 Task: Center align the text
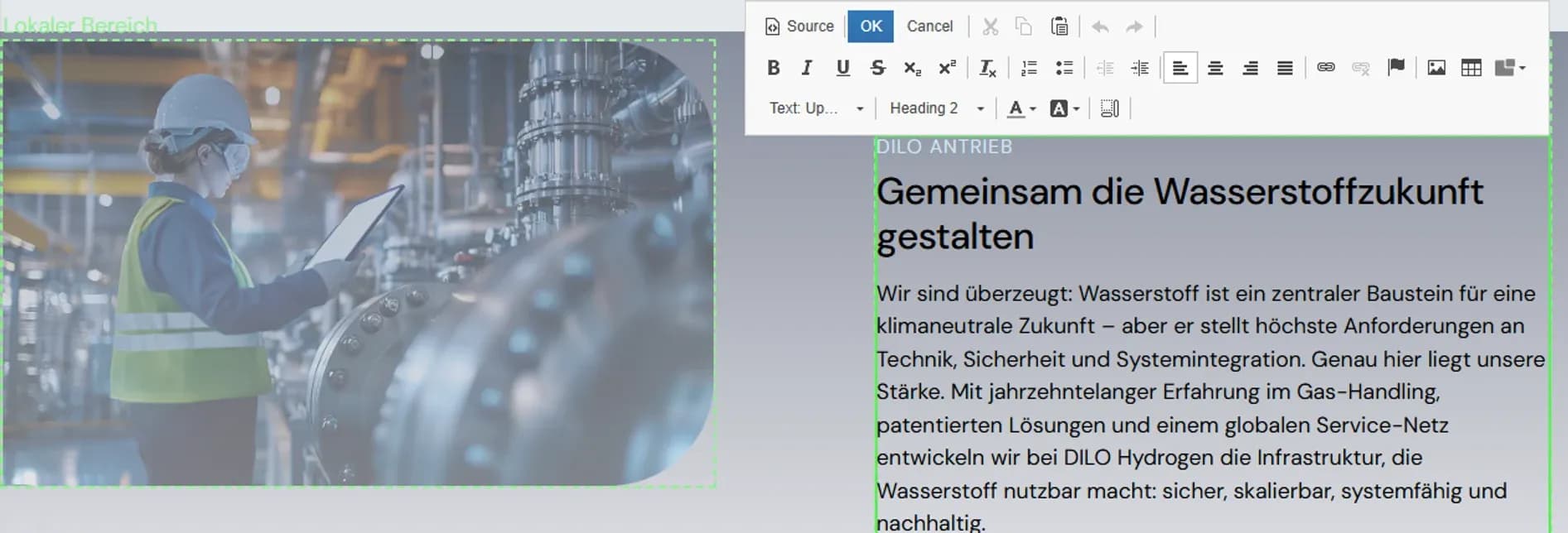point(1215,68)
